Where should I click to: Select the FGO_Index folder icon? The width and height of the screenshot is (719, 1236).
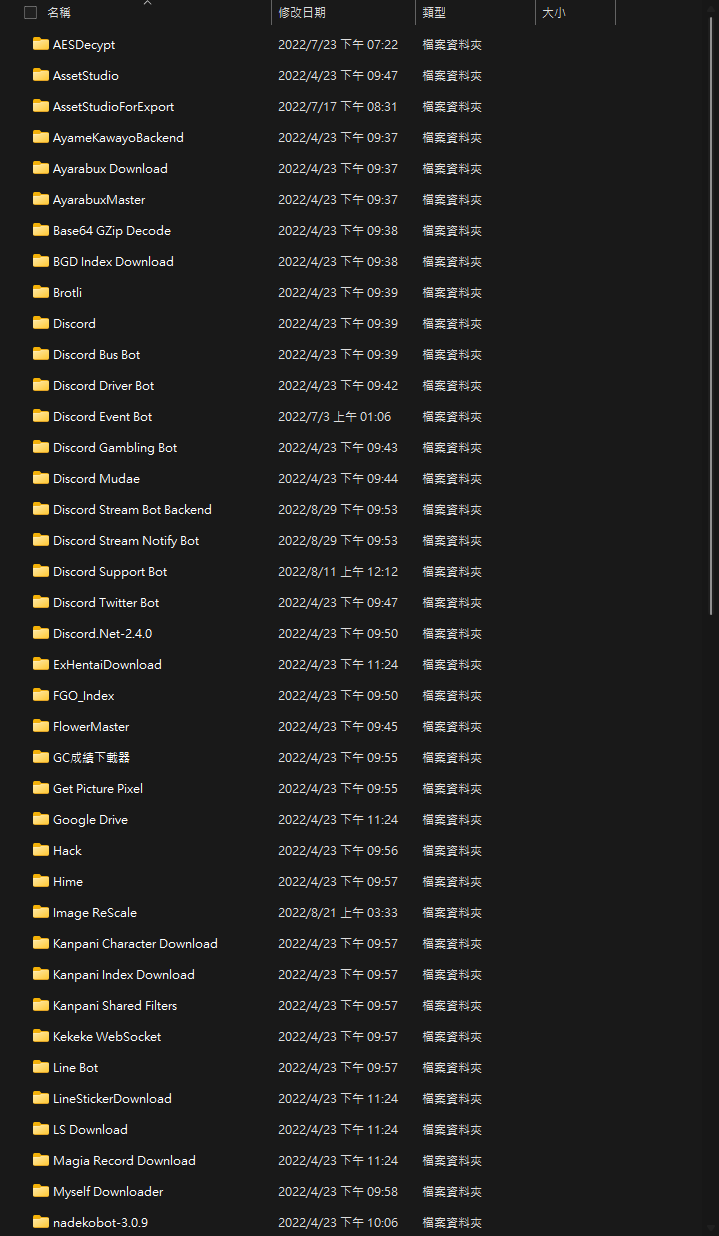point(40,695)
